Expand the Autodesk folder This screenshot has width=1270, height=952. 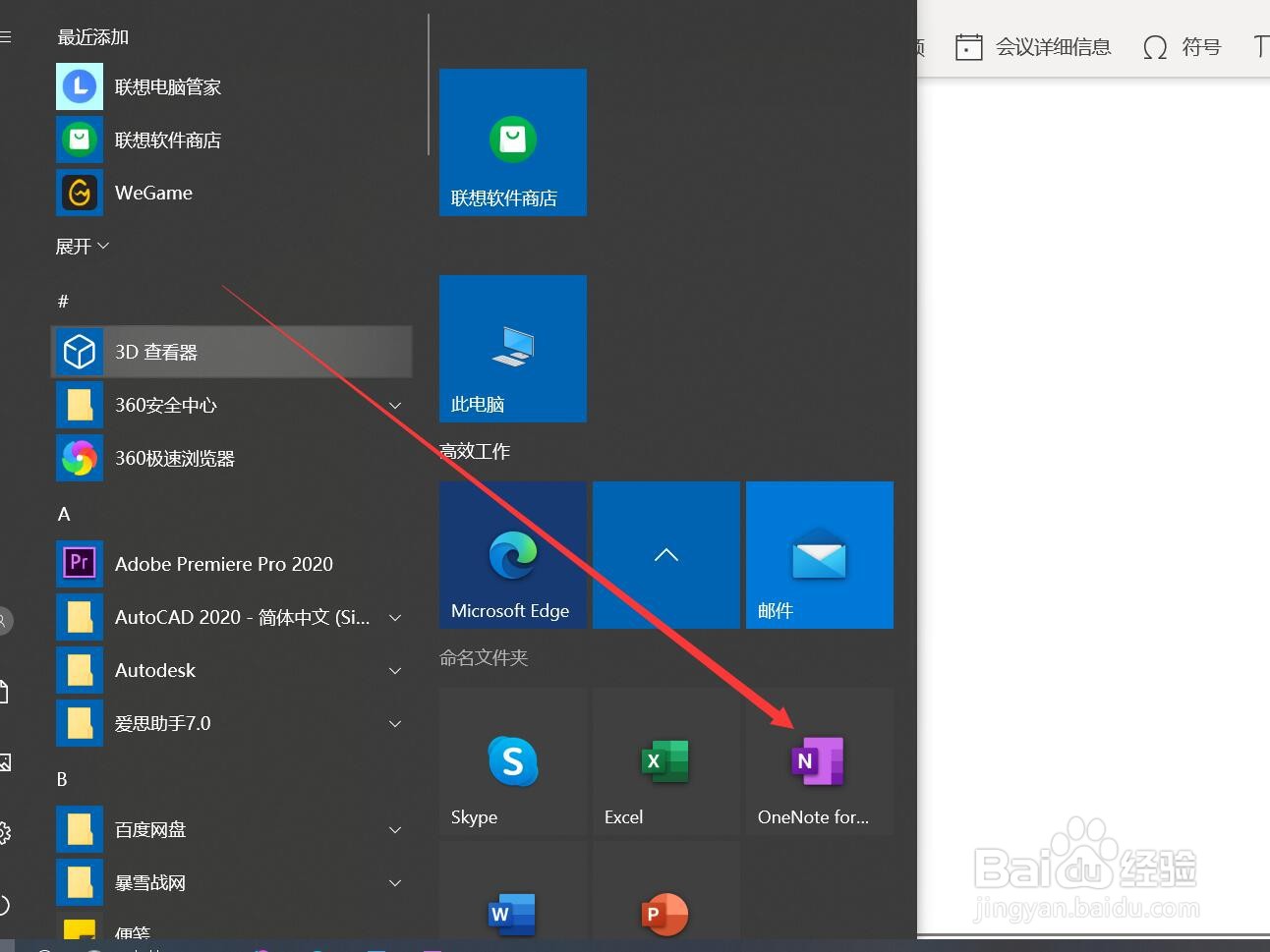pos(232,670)
